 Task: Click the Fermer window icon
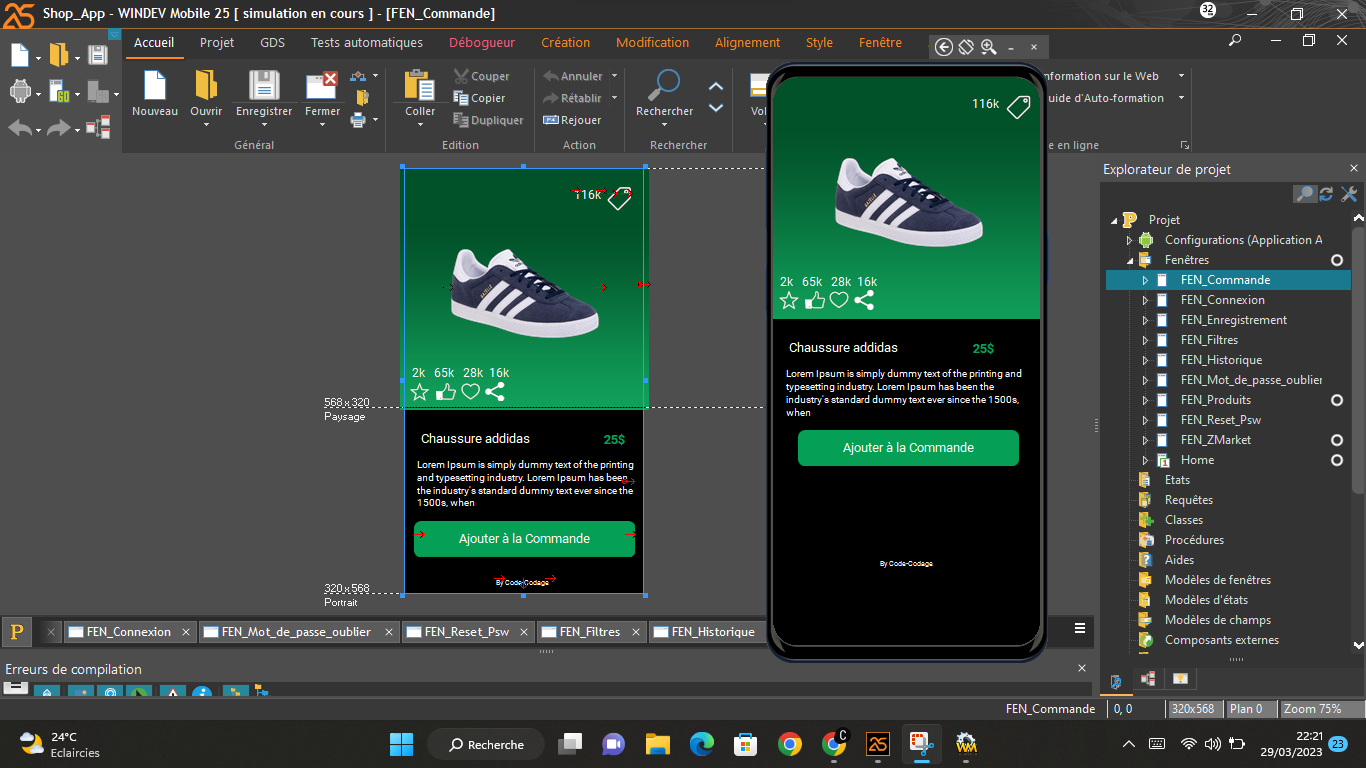pos(322,86)
